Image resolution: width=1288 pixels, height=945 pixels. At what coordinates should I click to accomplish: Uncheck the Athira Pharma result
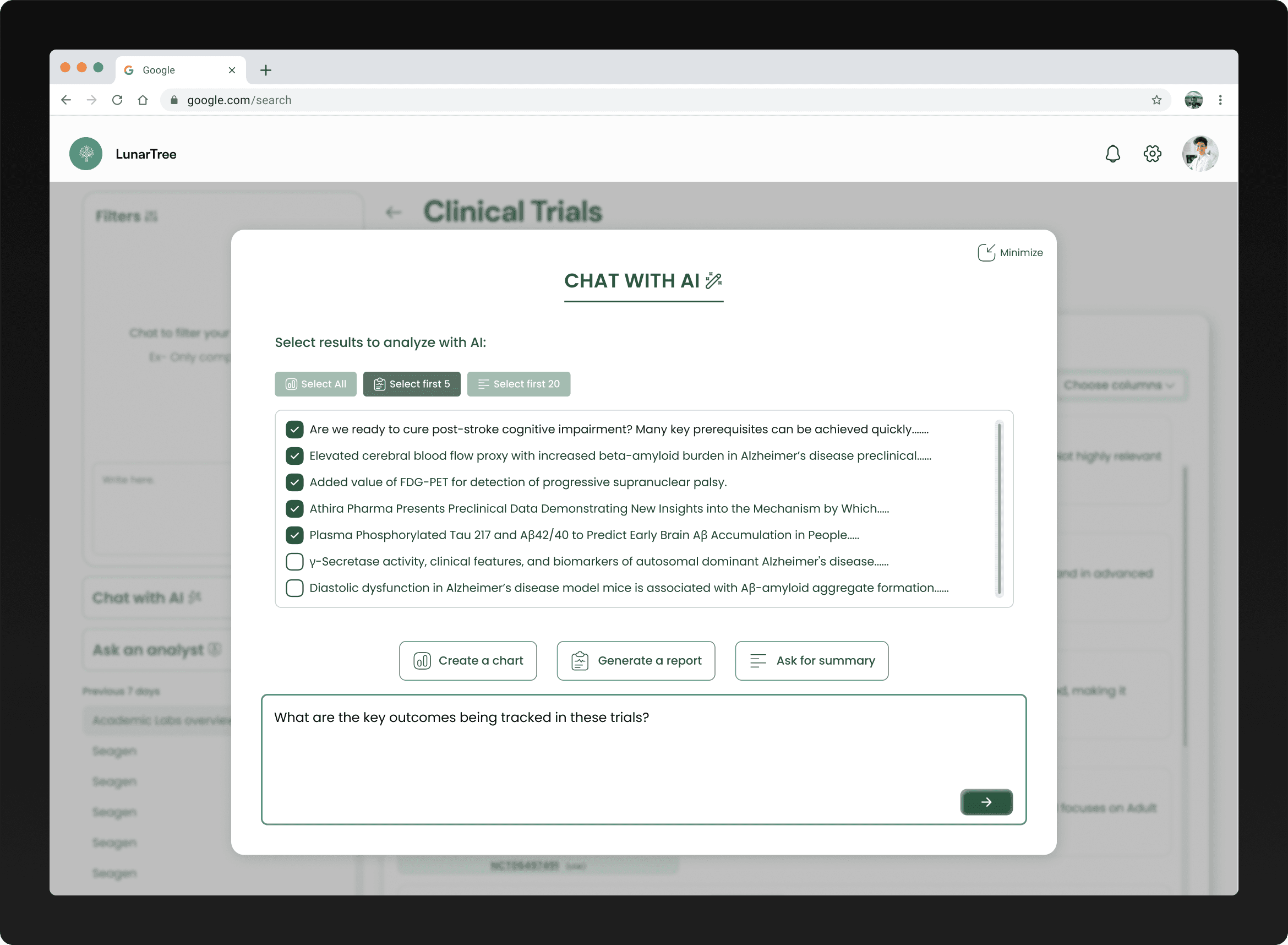click(294, 508)
